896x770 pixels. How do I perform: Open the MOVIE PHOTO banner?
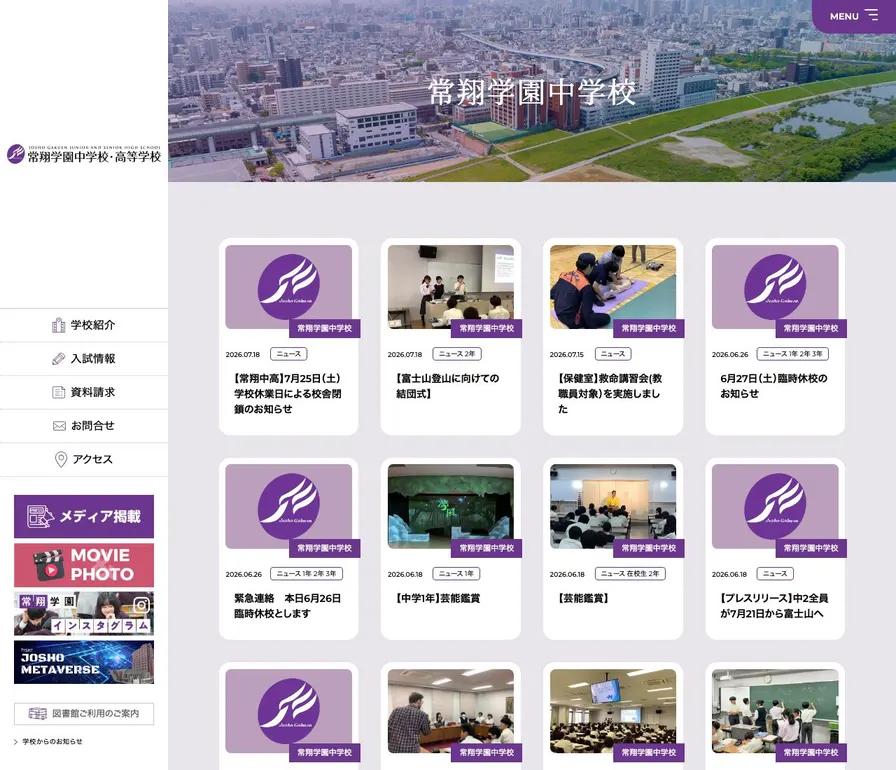84,565
